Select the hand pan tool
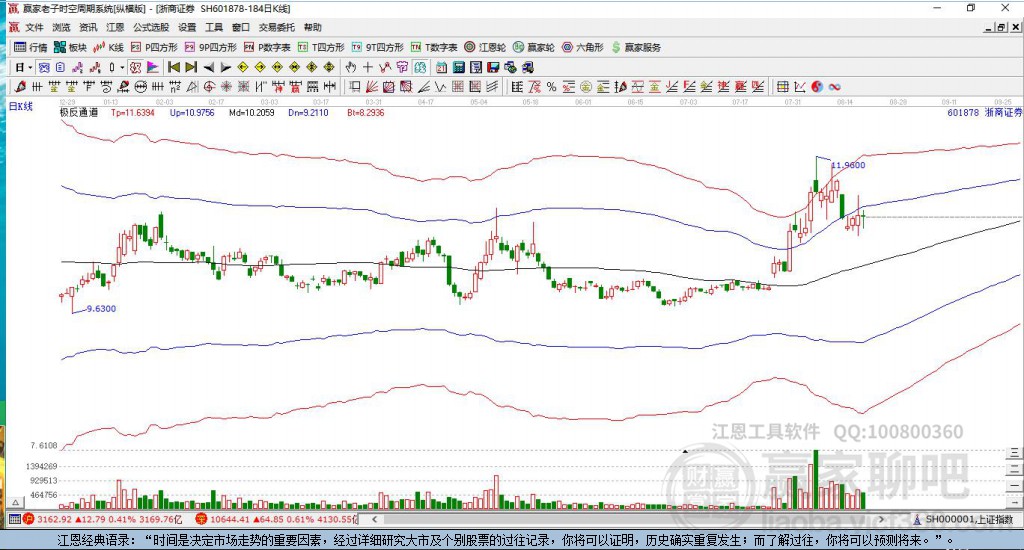Viewport: 1024px width, 550px height. [351, 67]
